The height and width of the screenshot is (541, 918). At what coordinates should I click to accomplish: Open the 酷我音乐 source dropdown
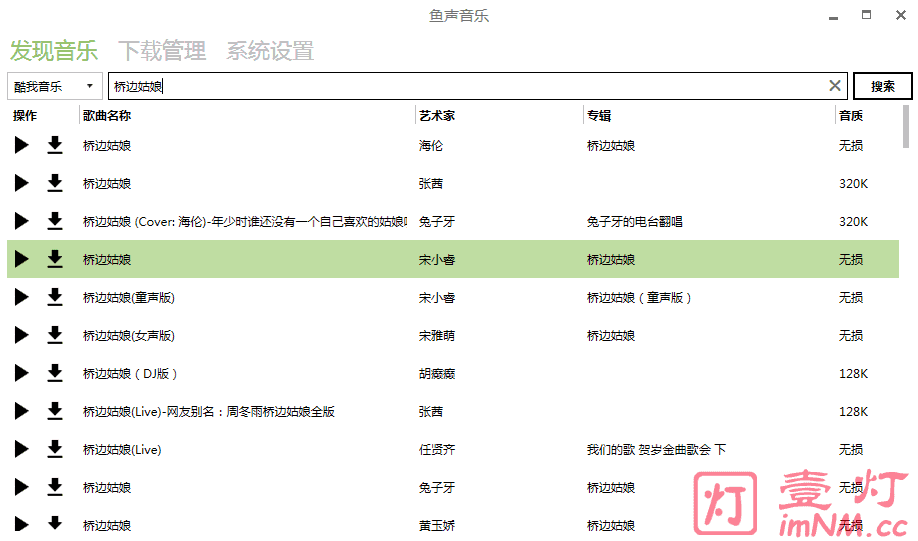click(x=54, y=86)
